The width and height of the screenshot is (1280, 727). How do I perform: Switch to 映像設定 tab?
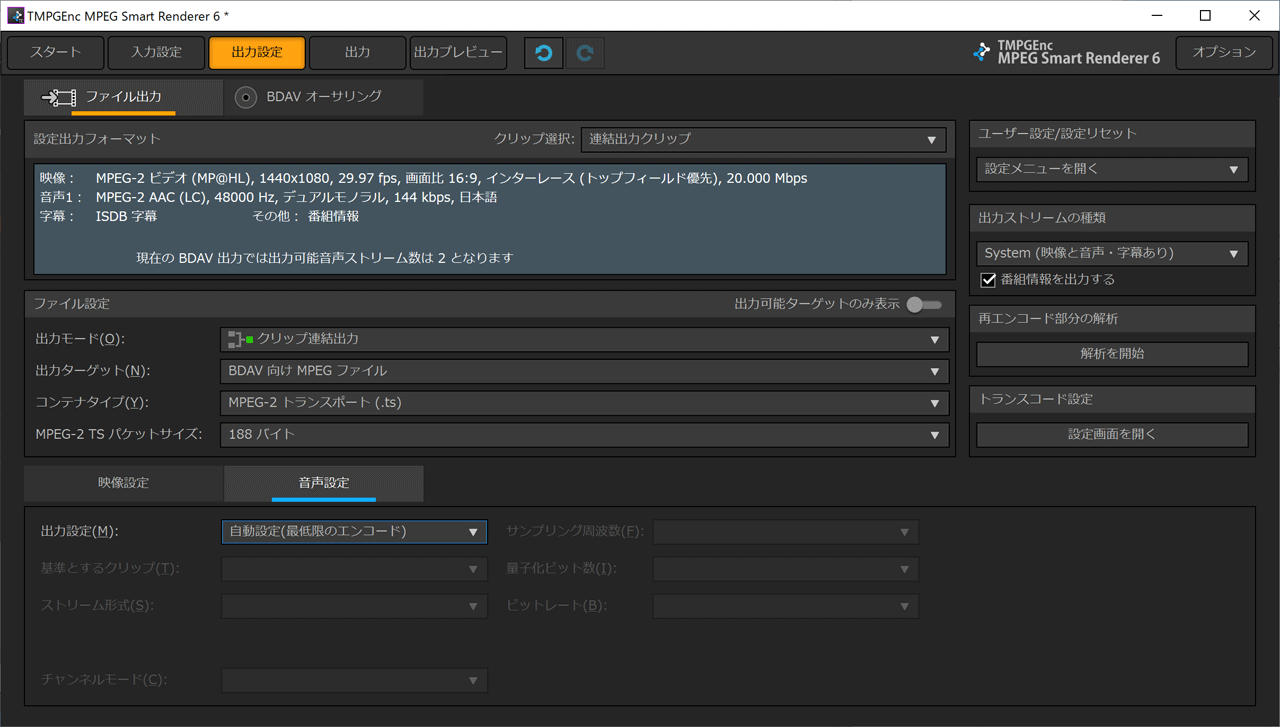tap(124, 483)
